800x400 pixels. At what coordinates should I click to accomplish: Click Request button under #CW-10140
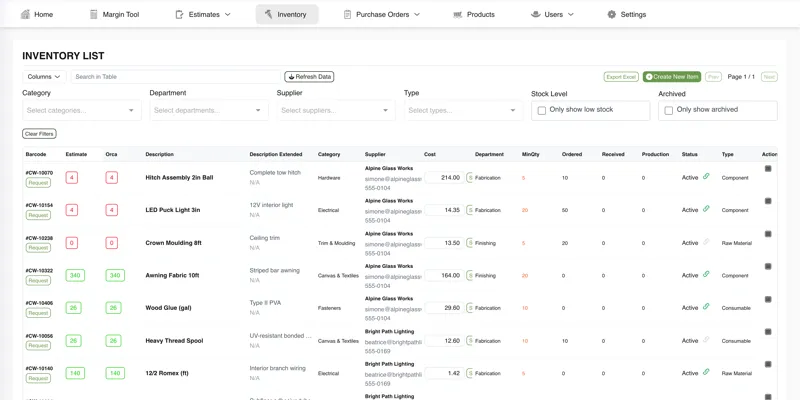pos(38,379)
